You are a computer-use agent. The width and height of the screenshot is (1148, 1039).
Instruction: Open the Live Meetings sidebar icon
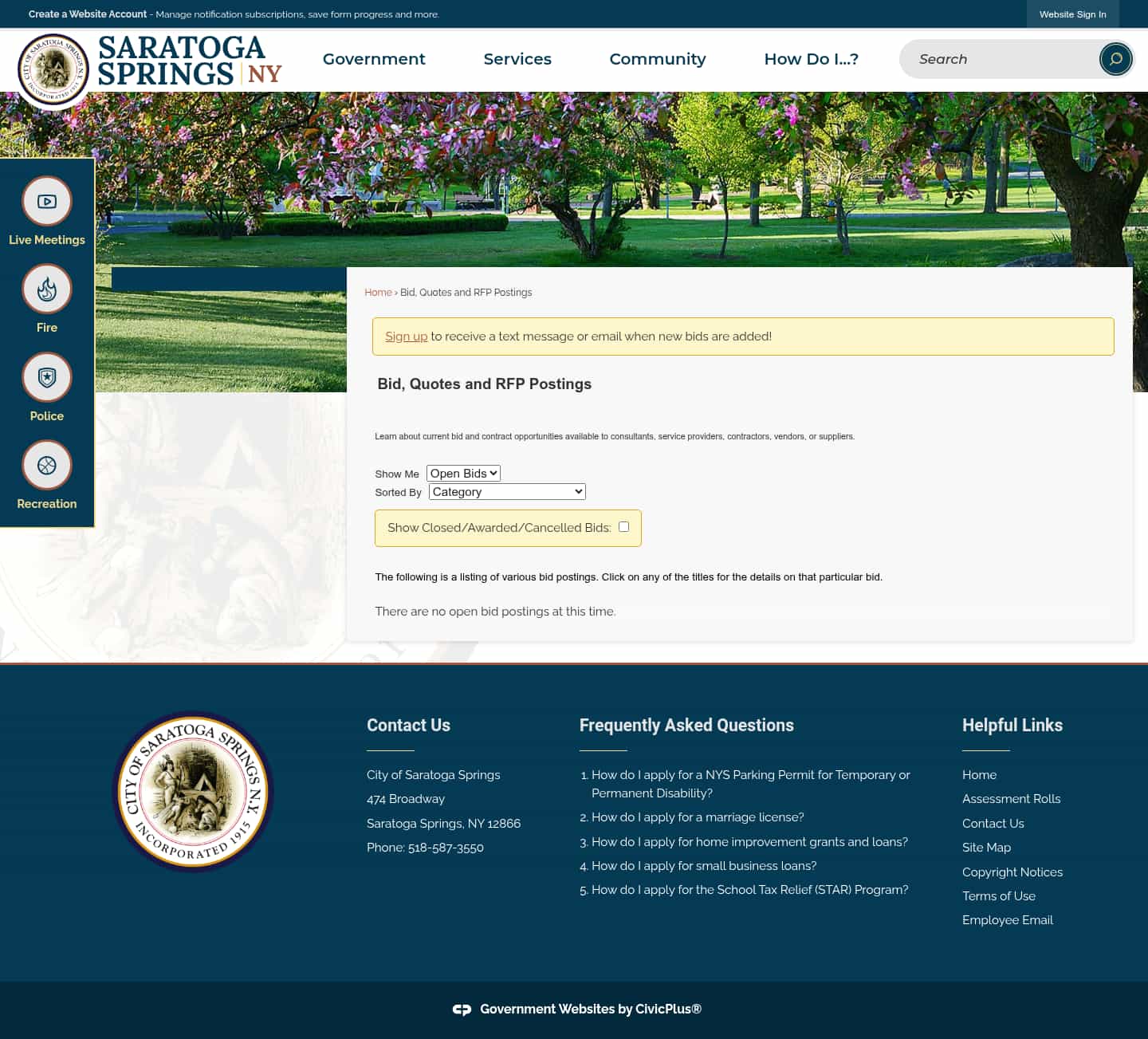coord(46,202)
